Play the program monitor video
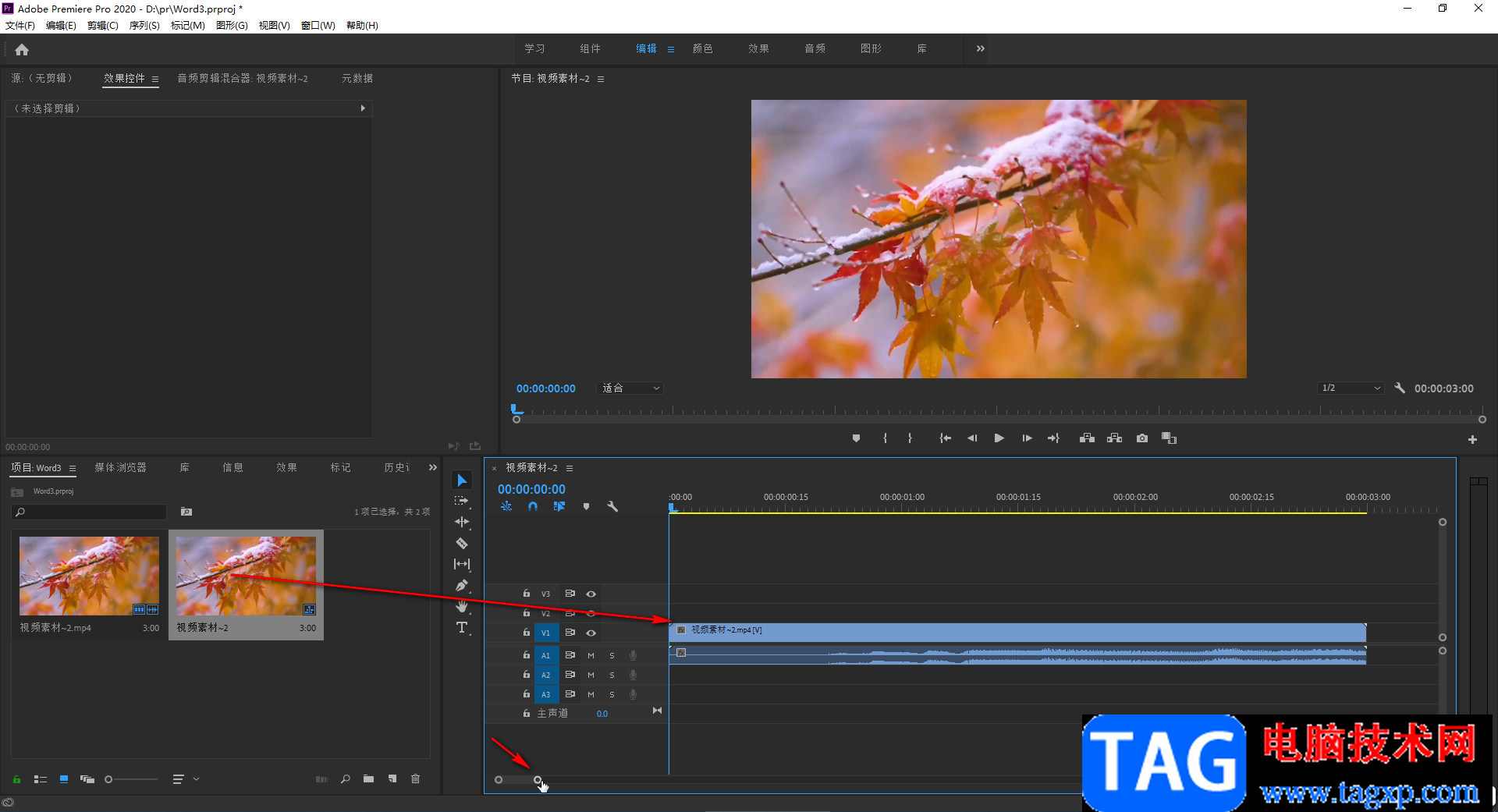 999,438
